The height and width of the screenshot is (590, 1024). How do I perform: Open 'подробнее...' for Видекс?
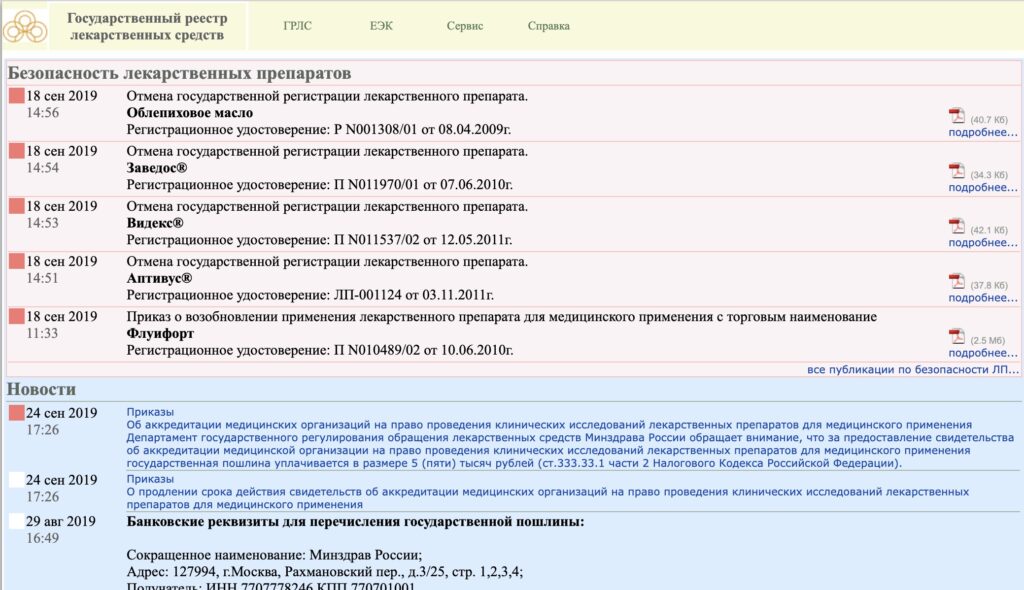(983, 242)
